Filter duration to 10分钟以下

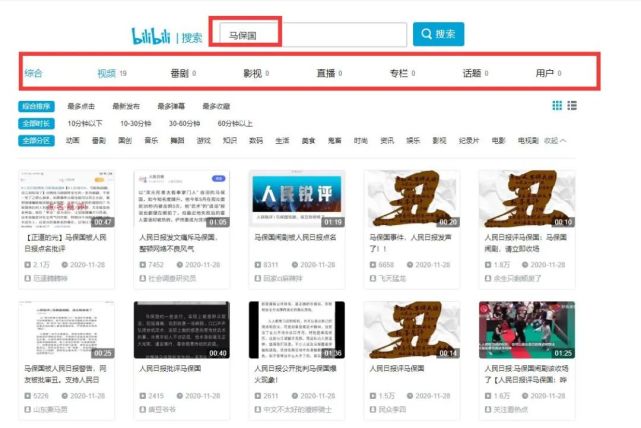pos(85,123)
